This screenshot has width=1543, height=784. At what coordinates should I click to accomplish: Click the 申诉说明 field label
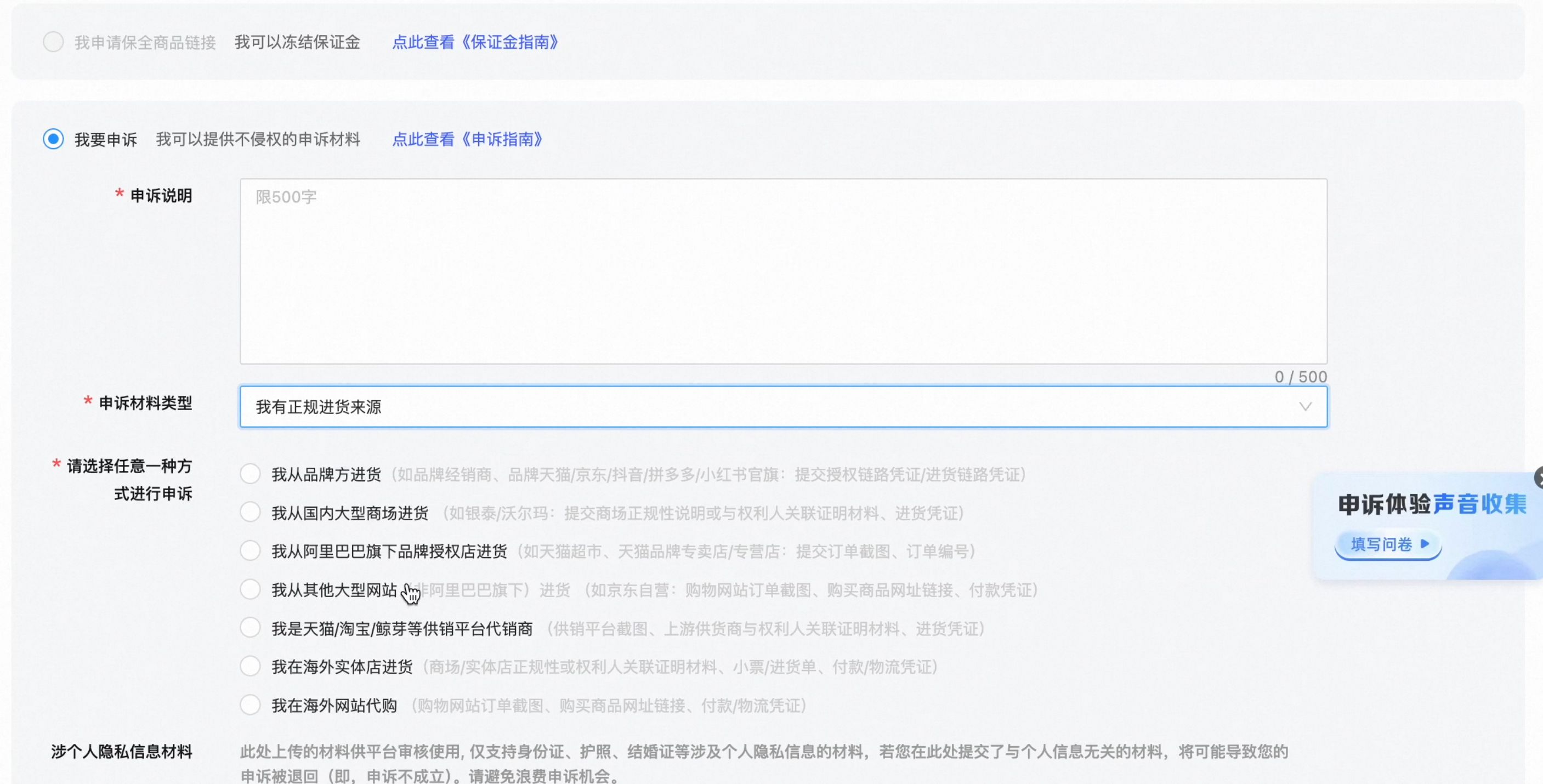[x=161, y=196]
